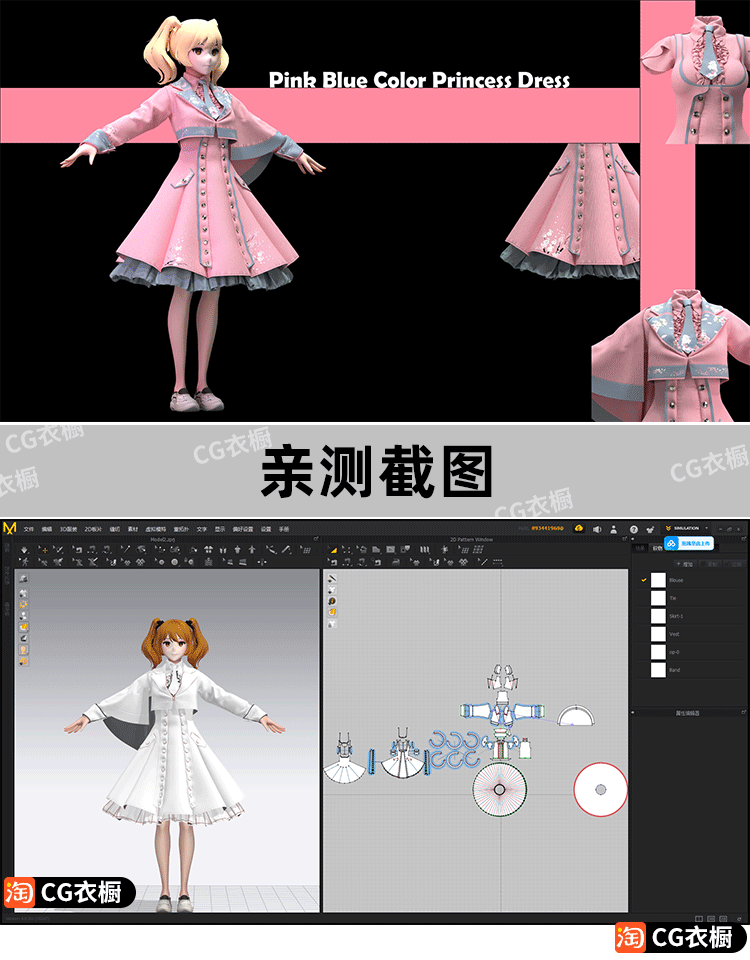Image resolution: width=750 pixels, height=960 pixels.
Task: Toggle the topmost display icon in 3D view sidebar
Action: pos(23,578)
